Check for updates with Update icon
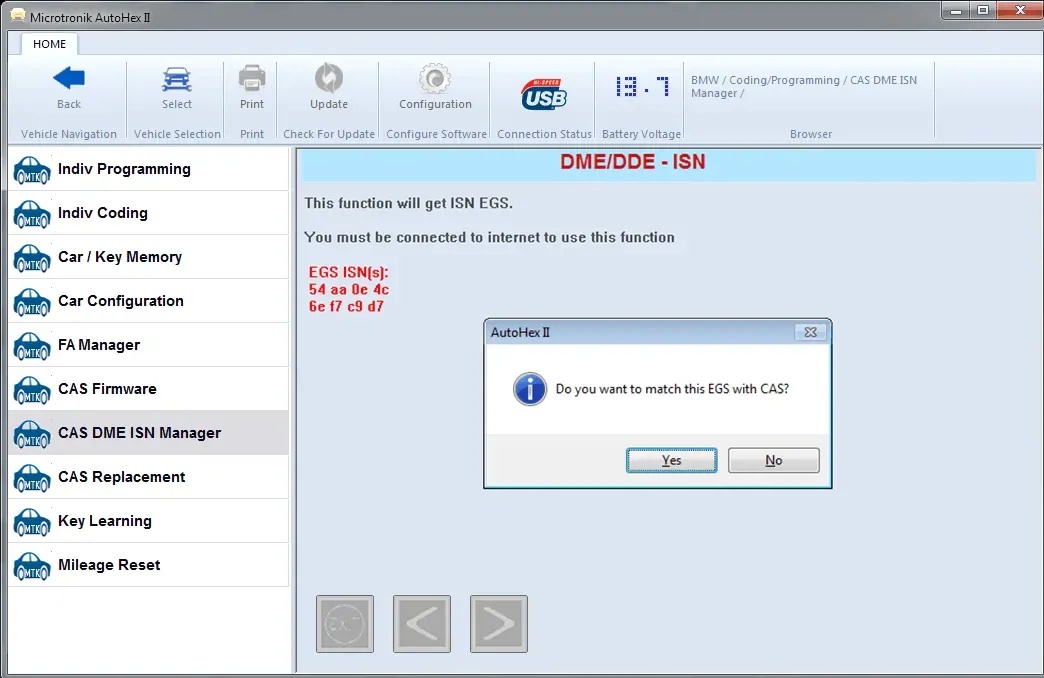Viewport: 1044px width, 678px height. coord(329,78)
